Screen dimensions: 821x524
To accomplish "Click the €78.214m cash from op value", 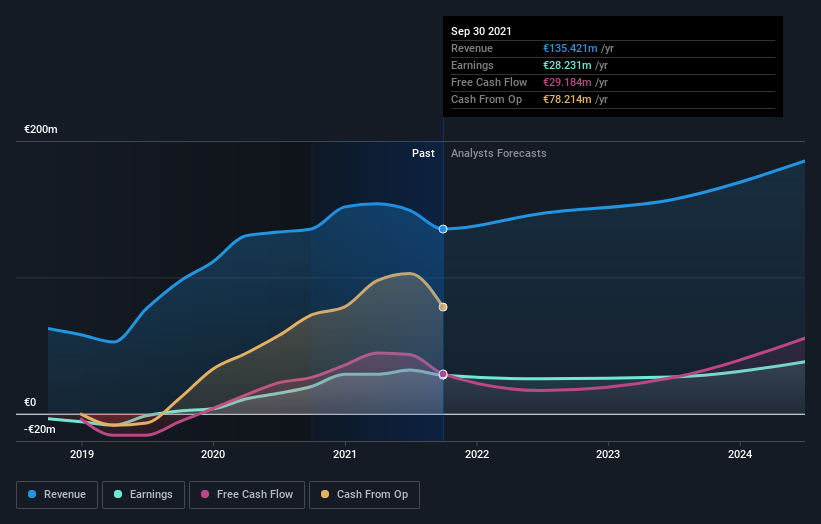I will [567, 99].
